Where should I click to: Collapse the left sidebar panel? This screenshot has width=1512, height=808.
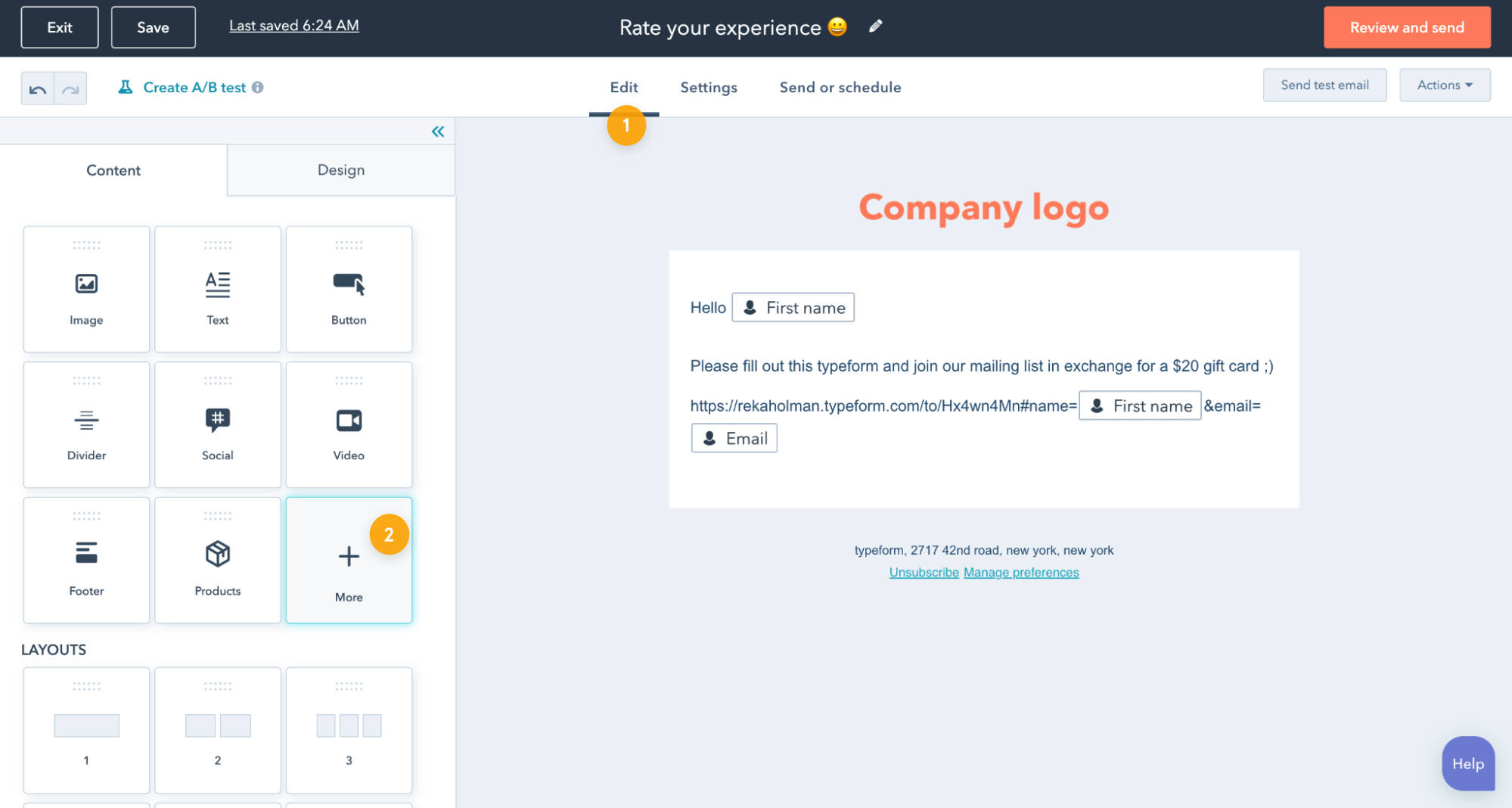[x=437, y=132]
